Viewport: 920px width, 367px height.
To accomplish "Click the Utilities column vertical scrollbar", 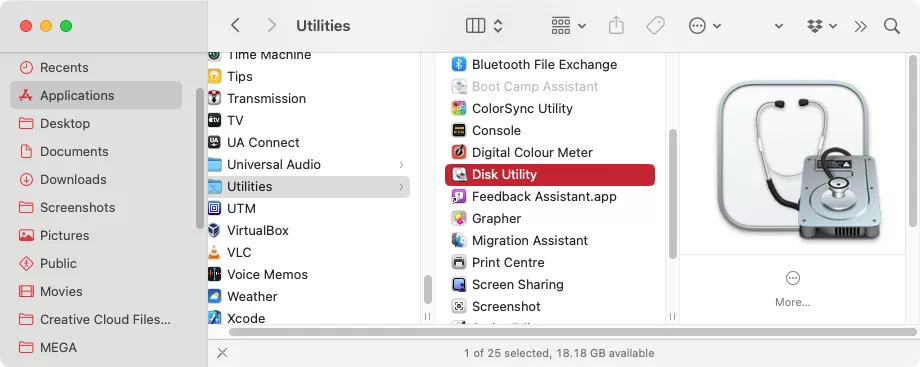I will 672,194.
